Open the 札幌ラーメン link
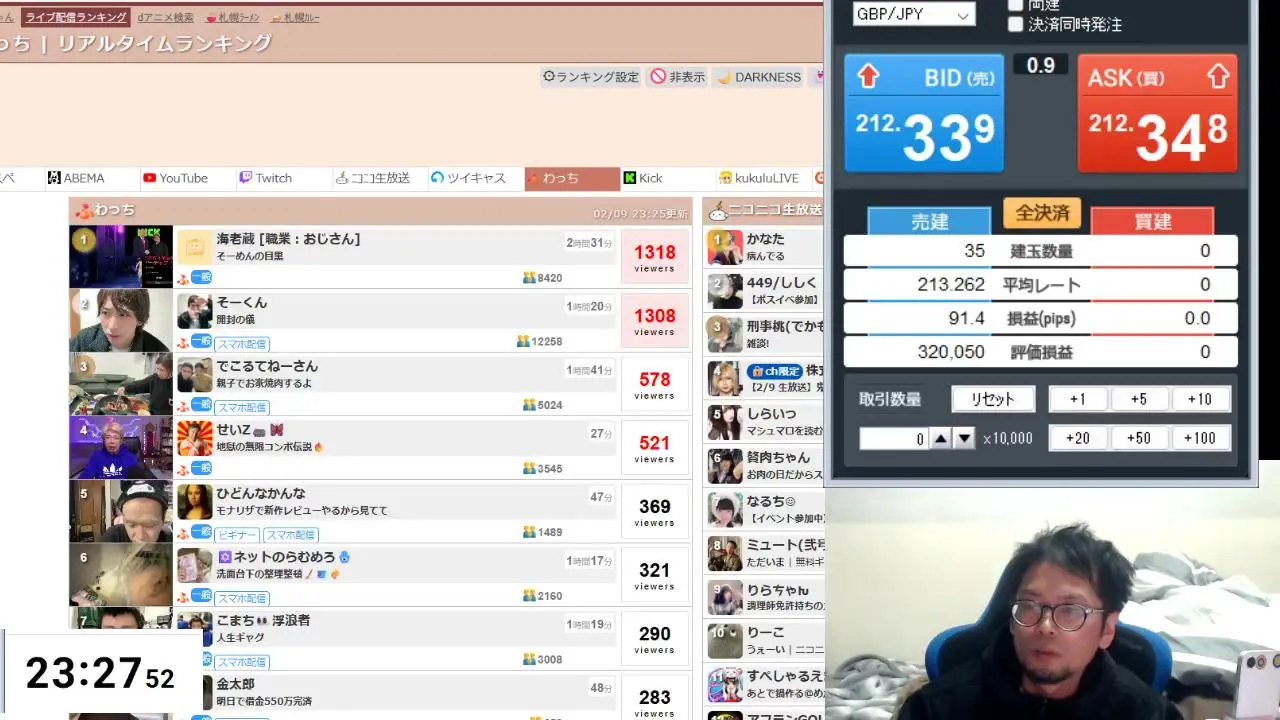This screenshot has height=720, width=1280. tap(233, 18)
